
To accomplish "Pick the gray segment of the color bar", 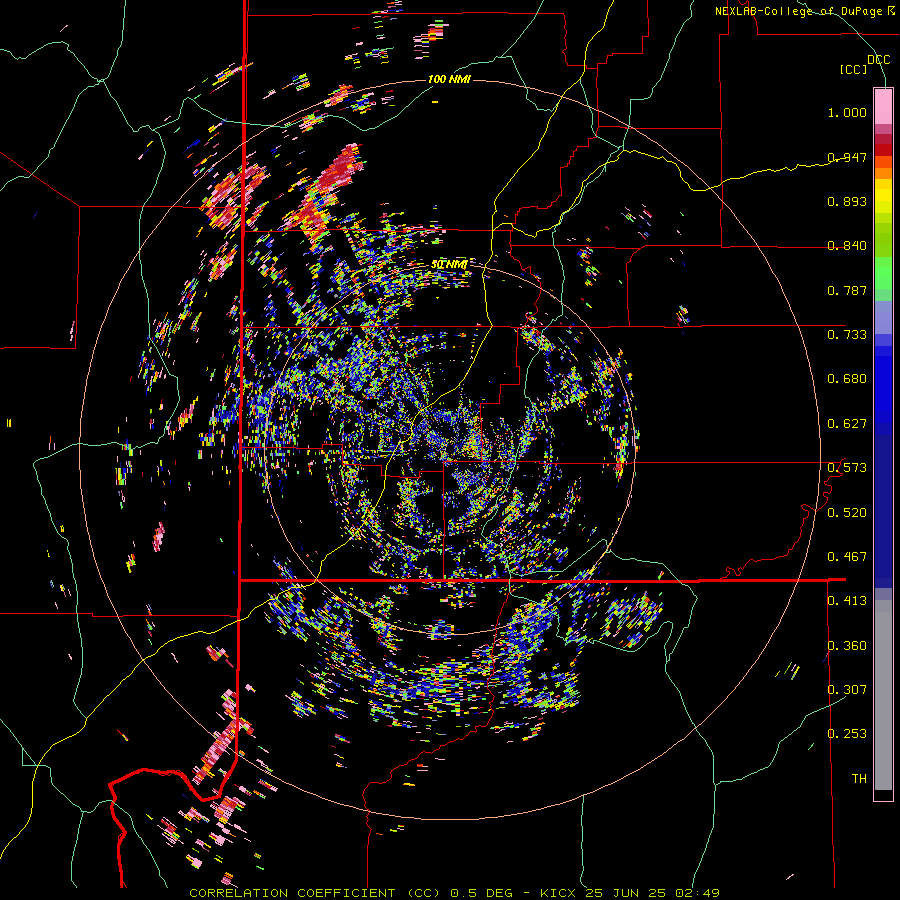I will tap(883, 695).
